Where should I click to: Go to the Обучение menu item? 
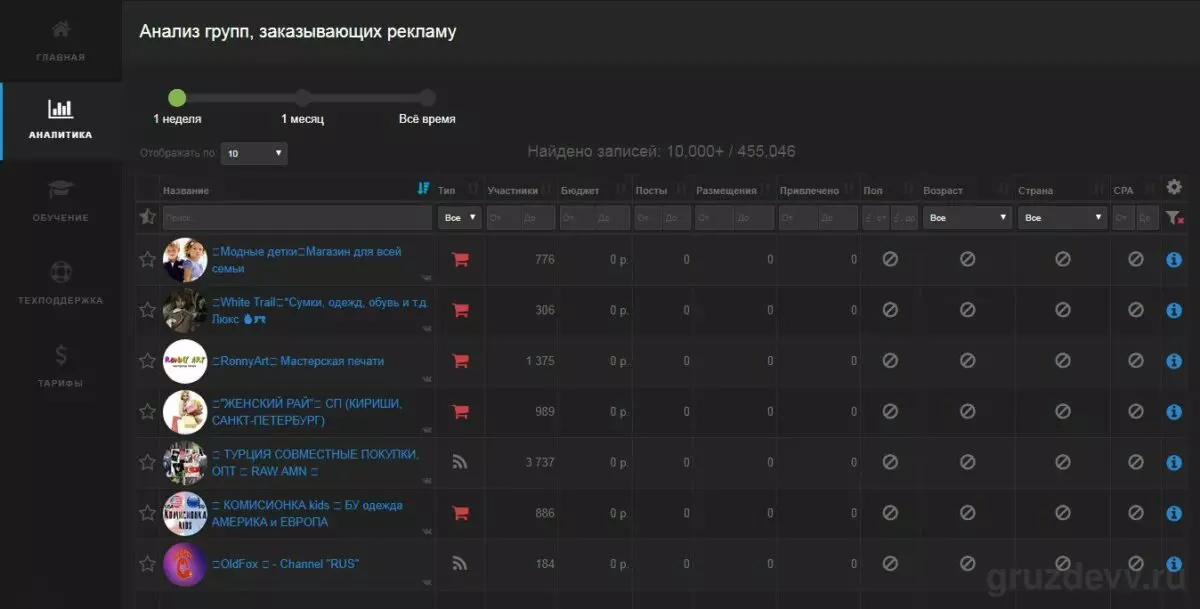pos(61,201)
